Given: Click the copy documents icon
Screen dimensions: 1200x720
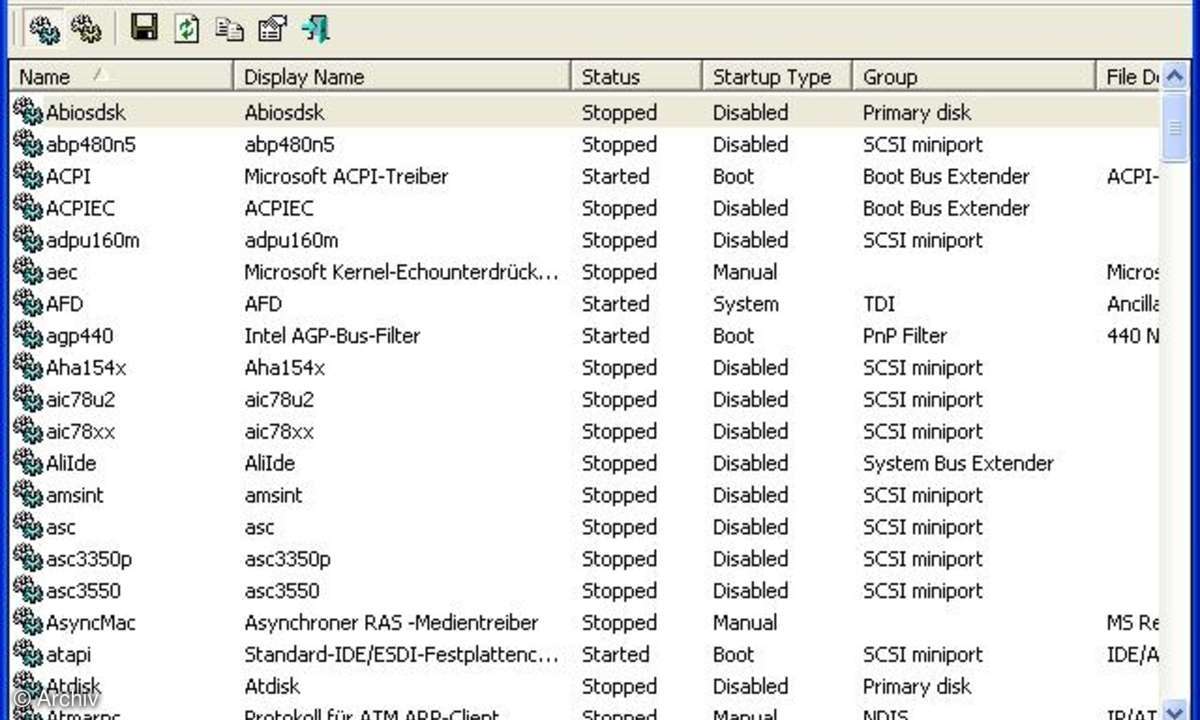Looking at the screenshot, I should [230, 30].
